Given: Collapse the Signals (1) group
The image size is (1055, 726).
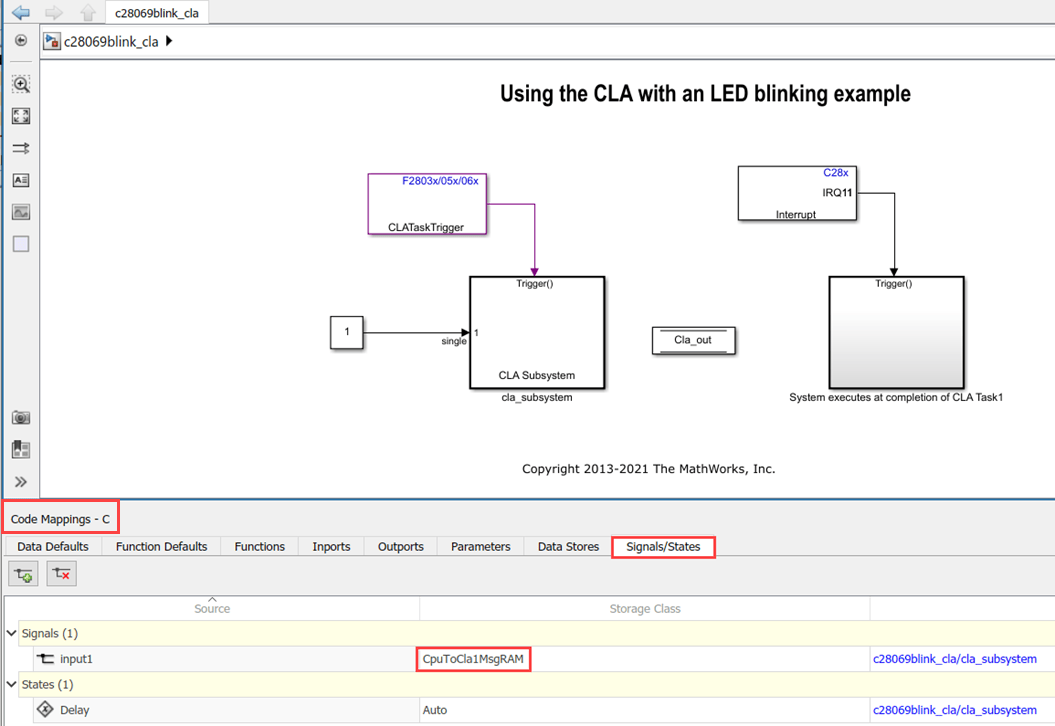Looking at the screenshot, I should click(x=11, y=633).
